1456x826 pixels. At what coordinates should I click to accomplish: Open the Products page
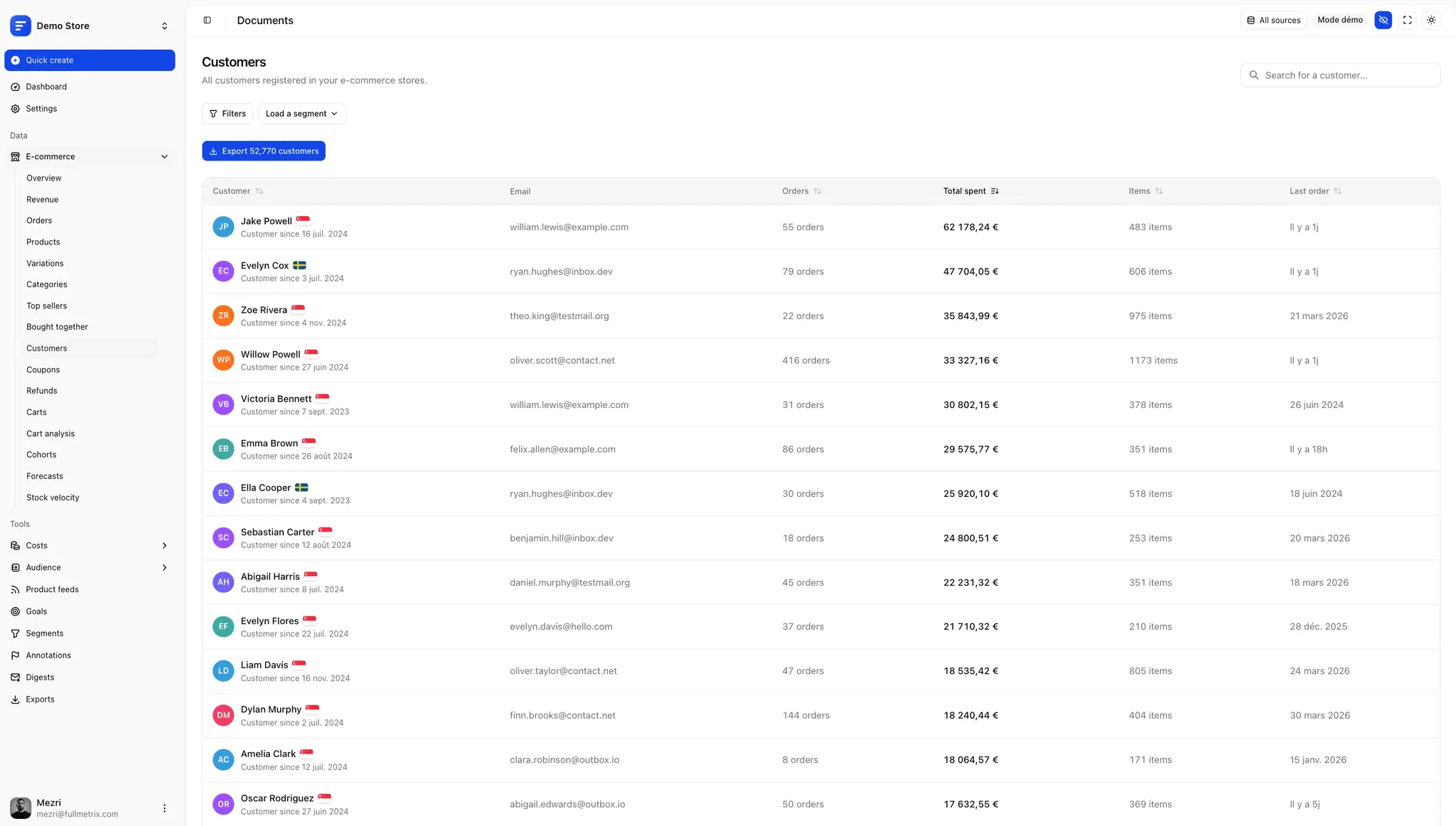43,242
